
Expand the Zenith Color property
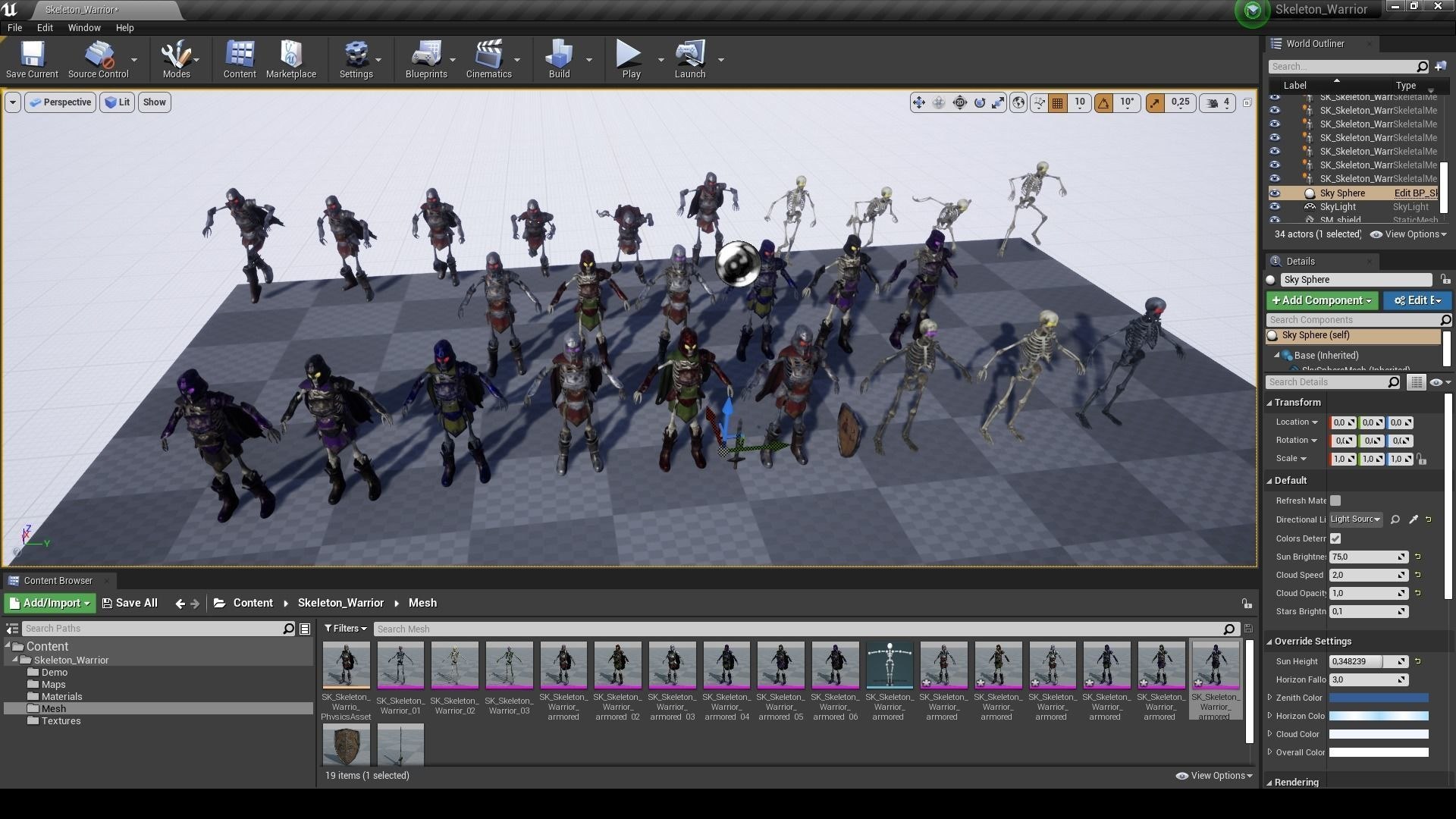point(1269,698)
